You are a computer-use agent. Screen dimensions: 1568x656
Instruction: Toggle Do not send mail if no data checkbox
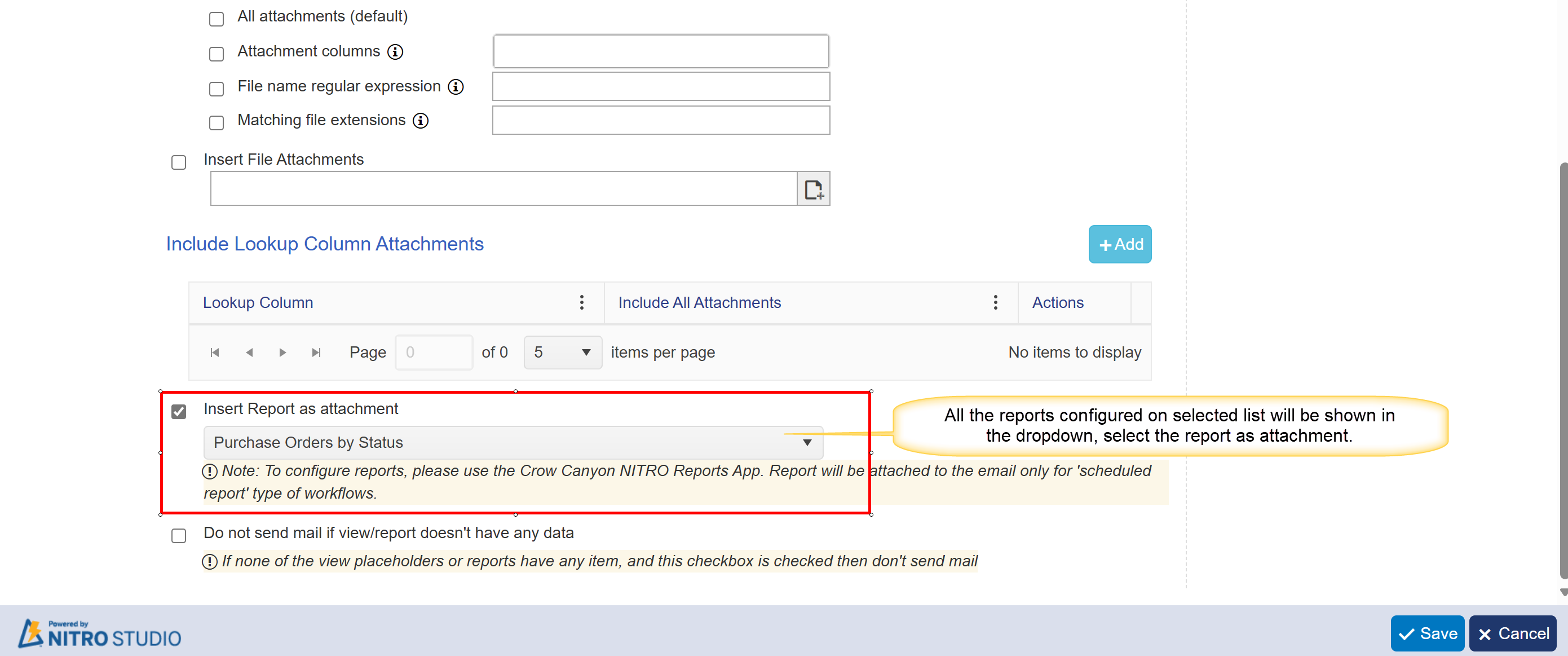pyautogui.click(x=179, y=534)
